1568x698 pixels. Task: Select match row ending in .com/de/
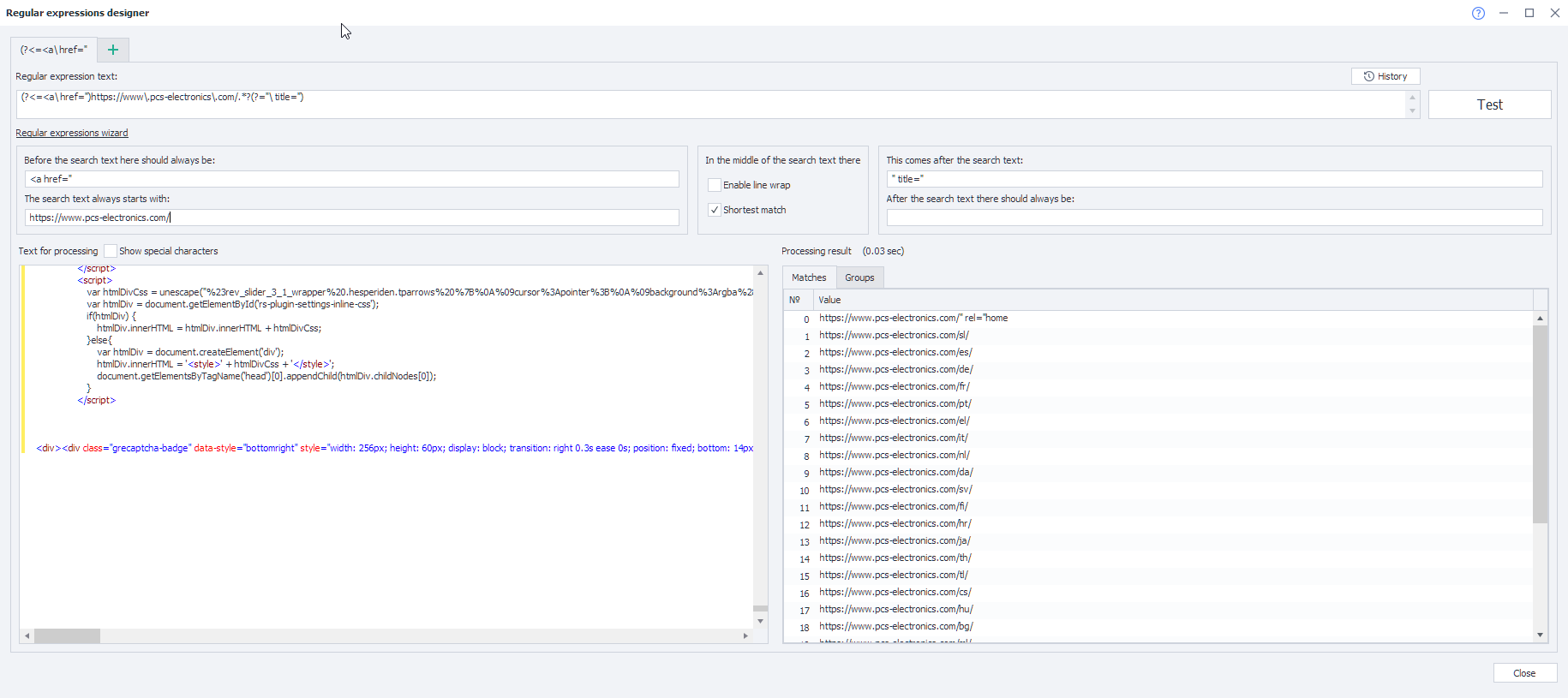(1158, 369)
